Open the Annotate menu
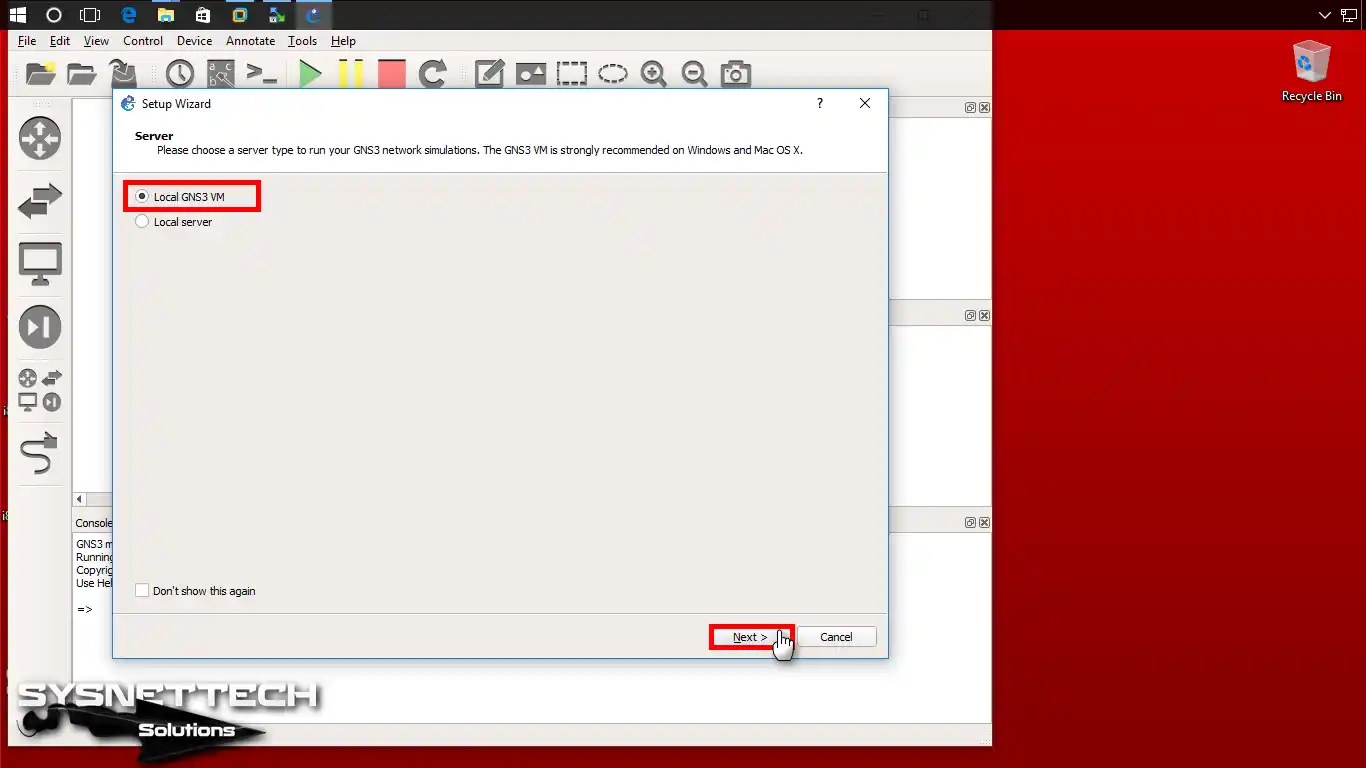This screenshot has height=768, width=1366. click(x=250, y=41)
